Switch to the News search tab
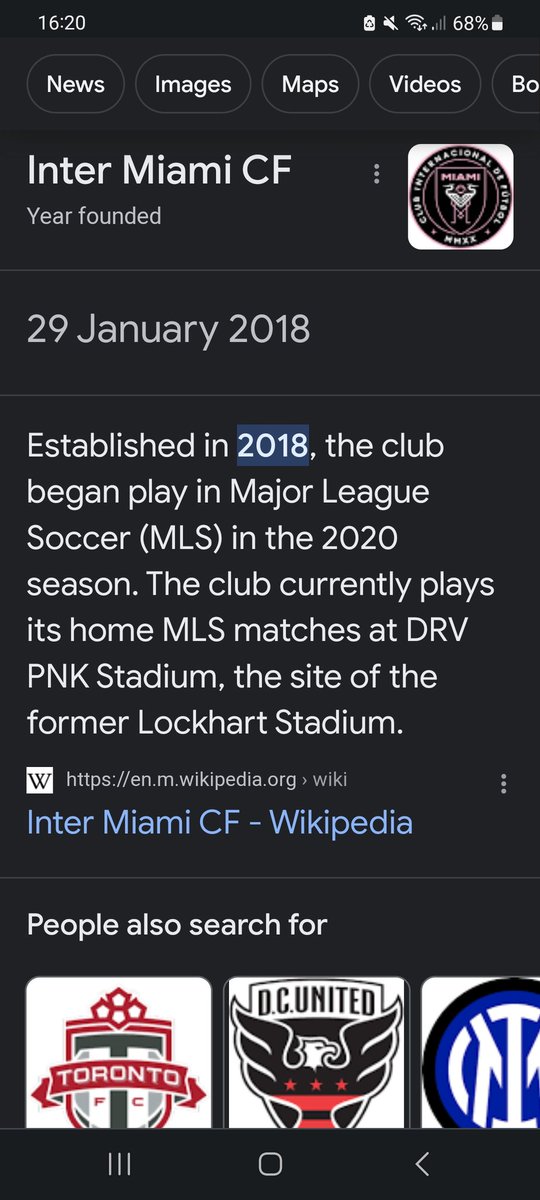This screenshot has width=540, height=1200. tap(75, 85)
